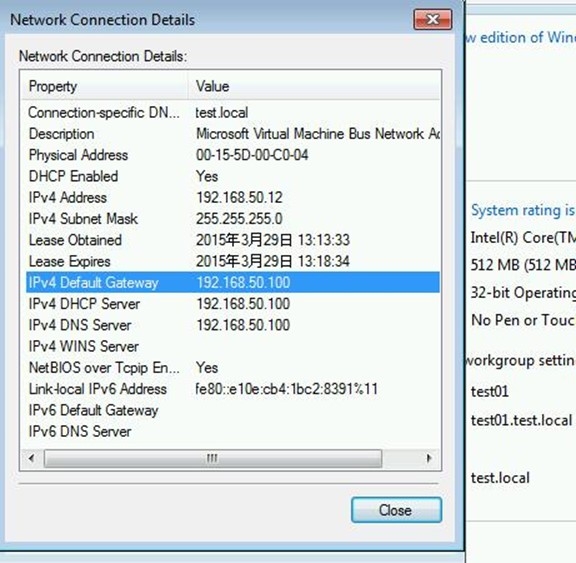This screenshot has width=576, height=563.
Task: Click the Close button
Action: [396, 510]
